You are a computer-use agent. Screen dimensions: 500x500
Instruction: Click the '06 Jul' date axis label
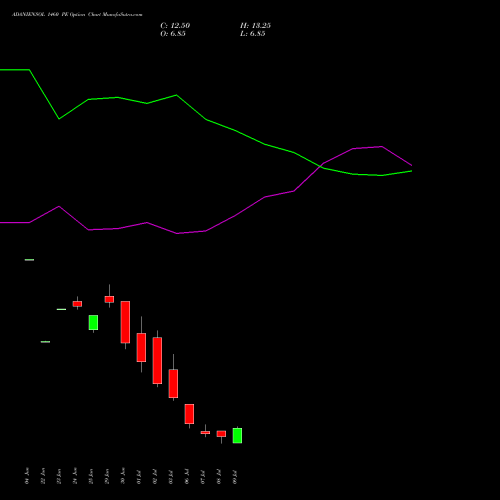tap(187, 477)
